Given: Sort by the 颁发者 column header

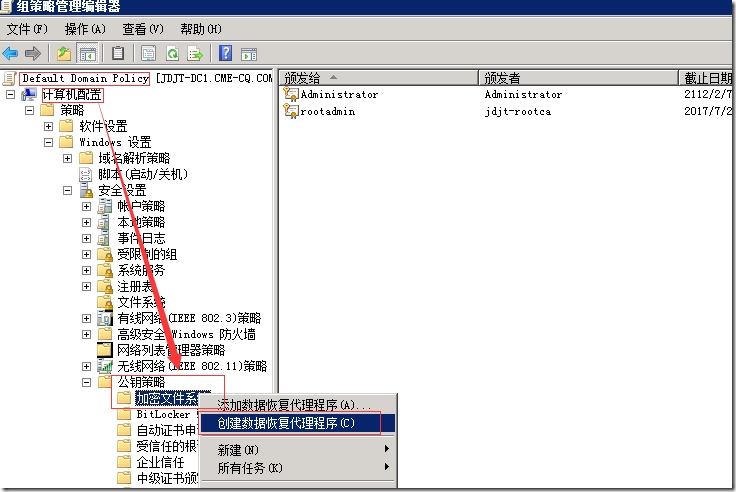Looking at the screenshot, I should [x=578, y=77].
